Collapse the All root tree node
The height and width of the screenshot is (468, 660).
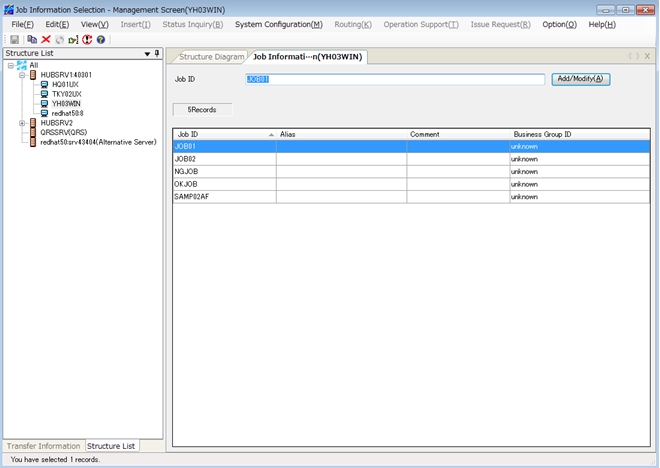pyautogui.click(x=10, y=65)
